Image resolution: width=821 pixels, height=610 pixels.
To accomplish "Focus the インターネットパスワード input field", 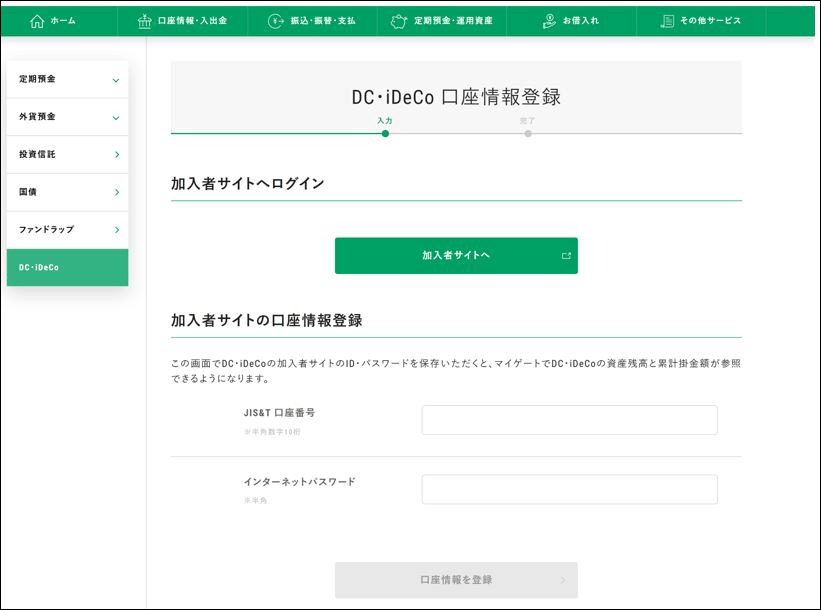I will [569, 490].
